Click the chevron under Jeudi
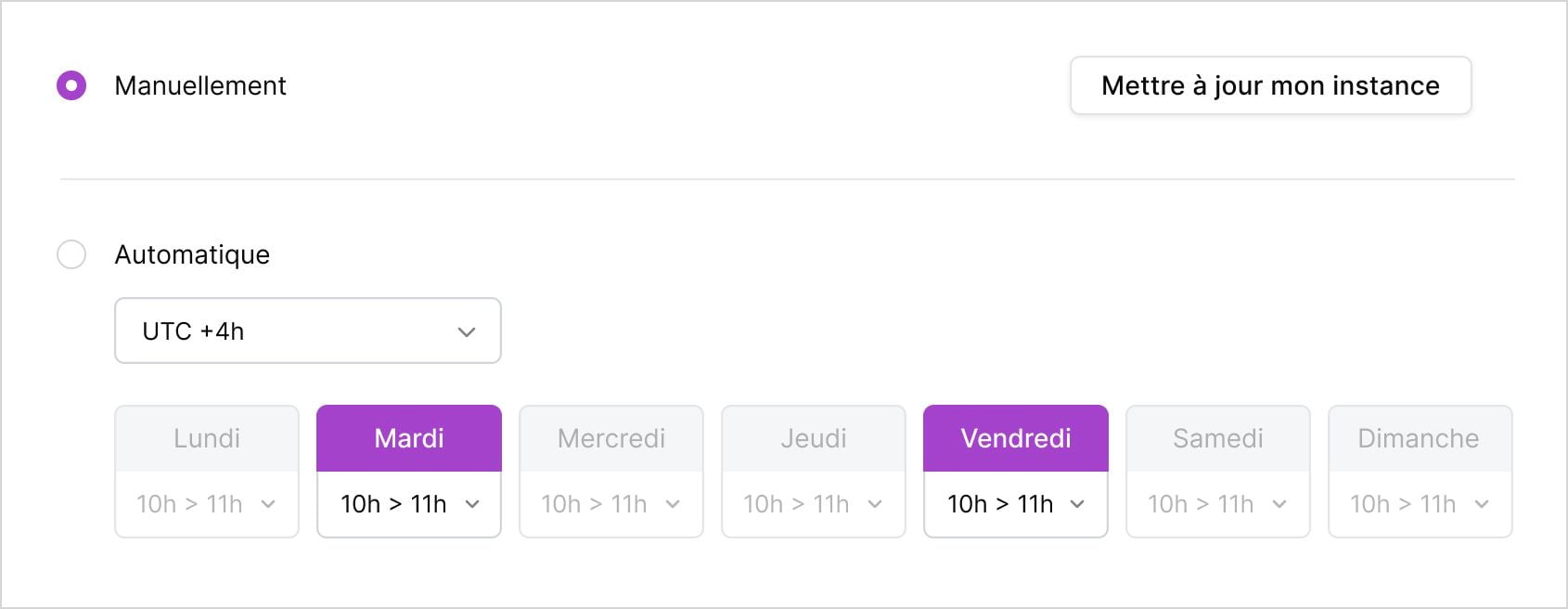This screenshot has width=1568, height=609. [875, 504]
